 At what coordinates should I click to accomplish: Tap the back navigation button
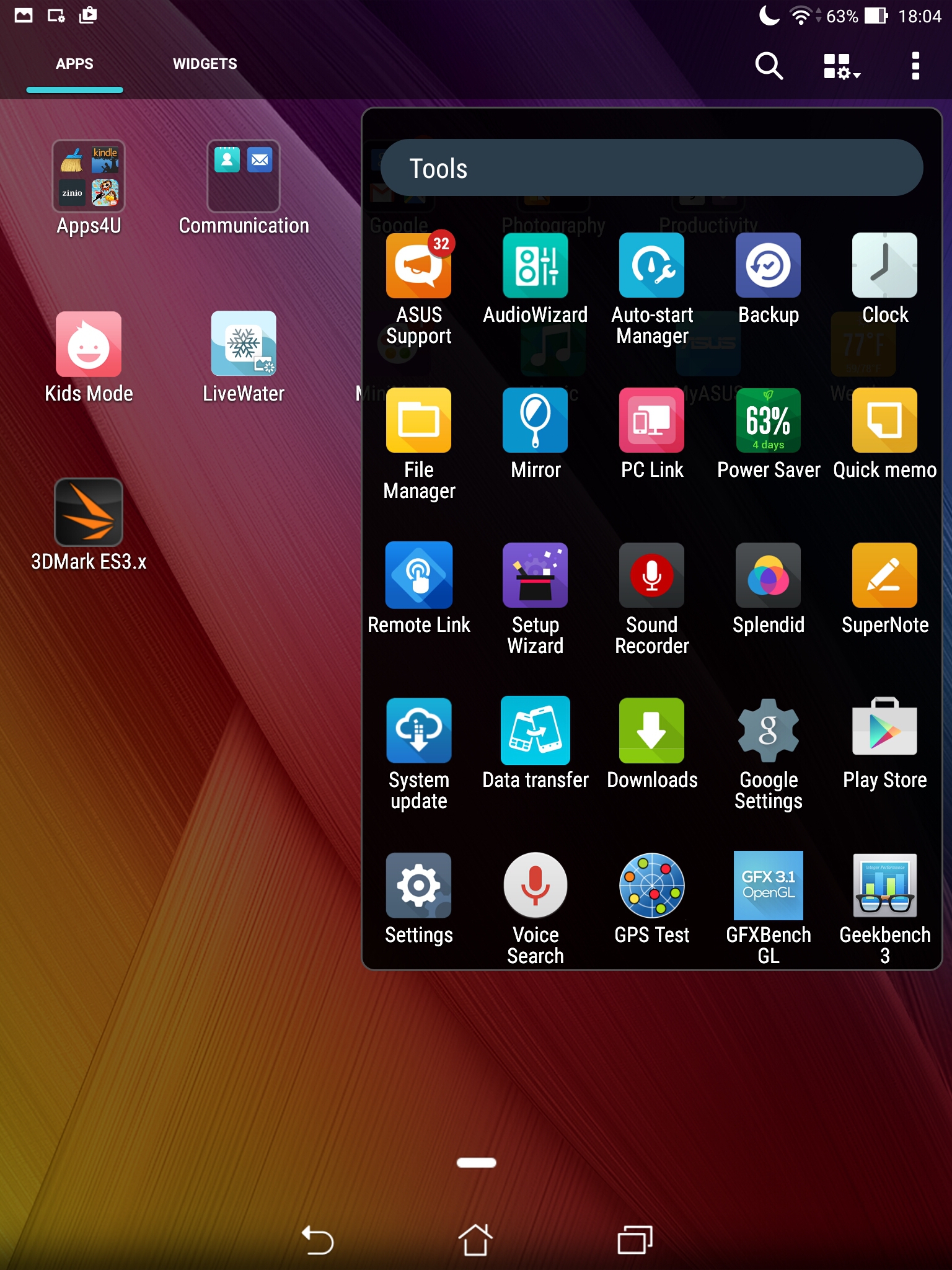(x=317, y=1240)
